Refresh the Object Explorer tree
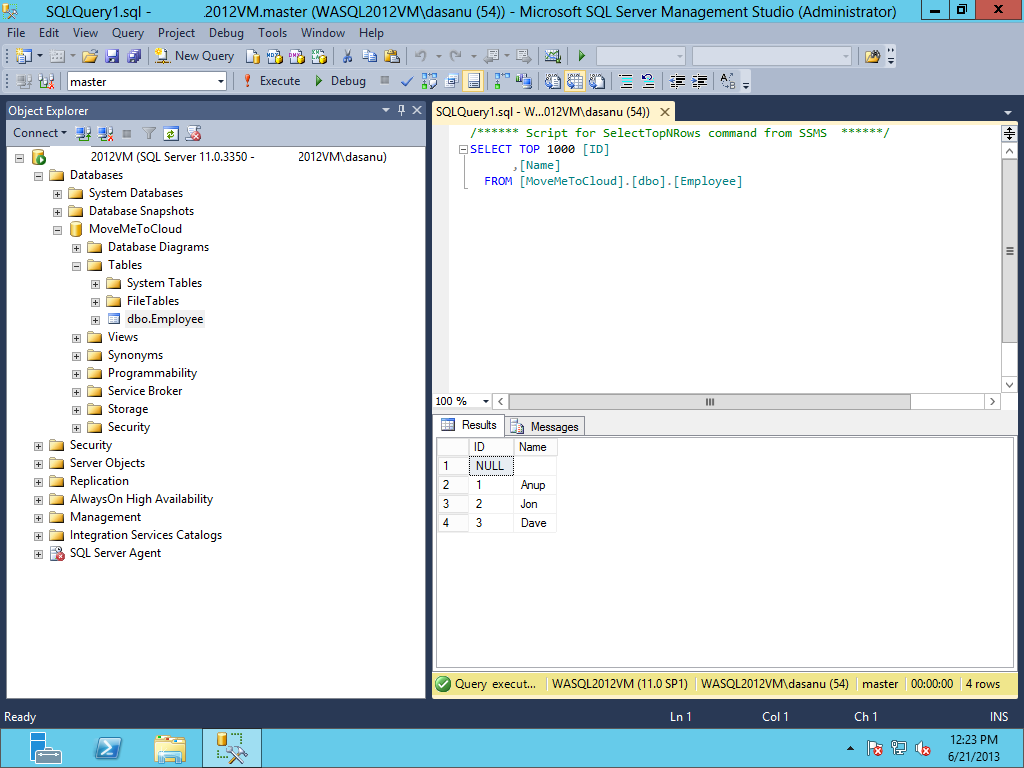Image resolution: width=1024 pixels, height=768 pixels. pyautogui.click(x=171, y=133)
